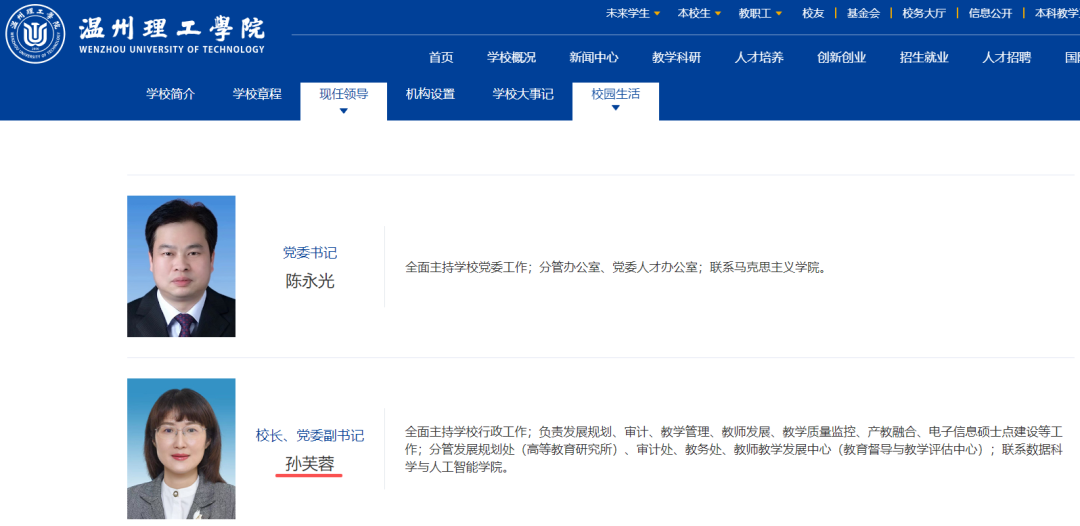Open 新闻中心 navigation item
The image size is (1080, 526).
594,57
